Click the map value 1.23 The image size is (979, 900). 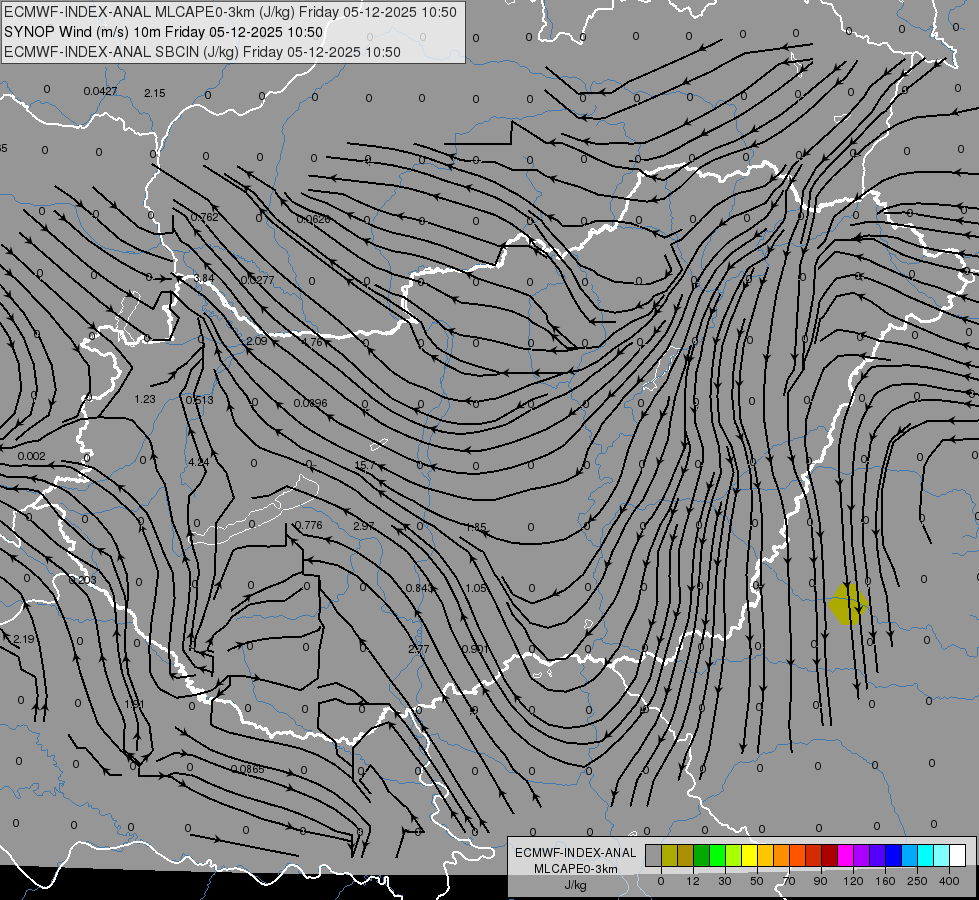coord(145,398)
